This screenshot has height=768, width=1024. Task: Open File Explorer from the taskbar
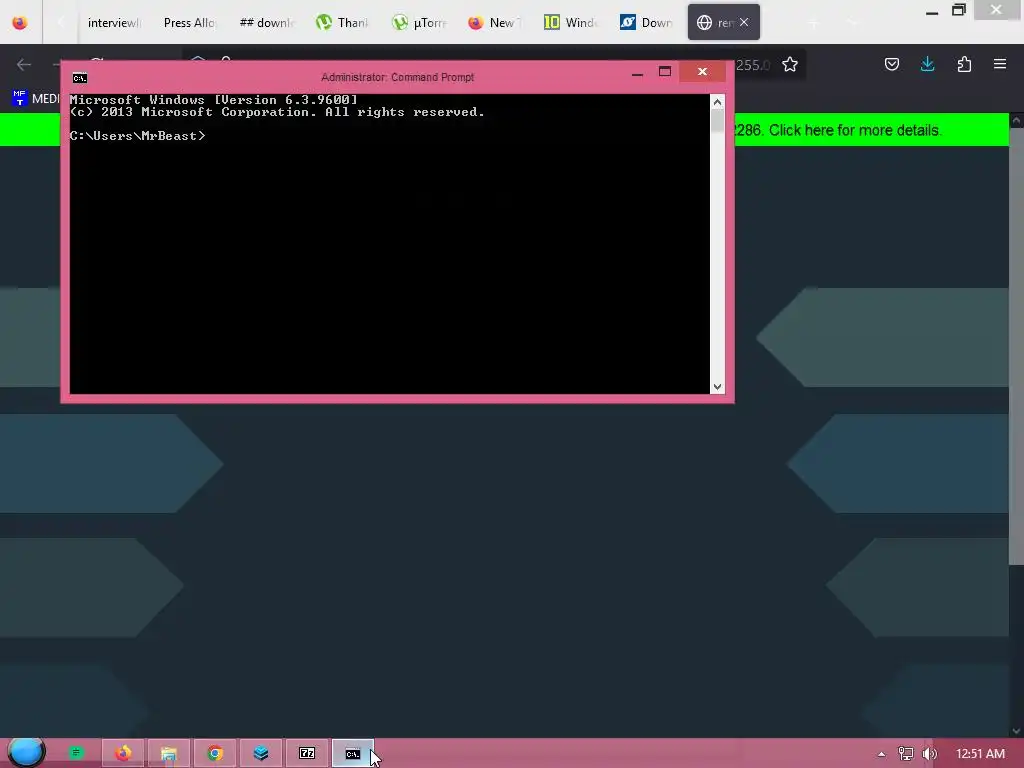coord(168,753)
